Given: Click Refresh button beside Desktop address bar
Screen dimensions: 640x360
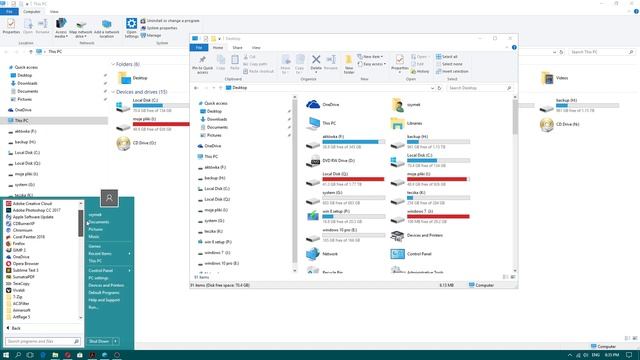Looking at the screenshot, I should (440, 88).
